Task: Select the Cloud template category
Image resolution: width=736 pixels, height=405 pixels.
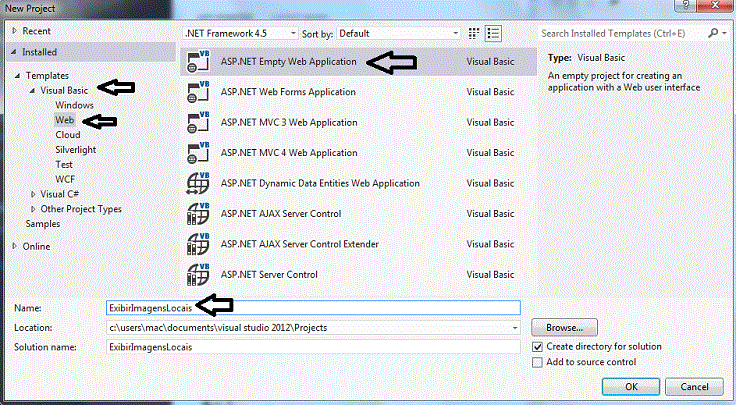Action: click(x=68, y=135)
